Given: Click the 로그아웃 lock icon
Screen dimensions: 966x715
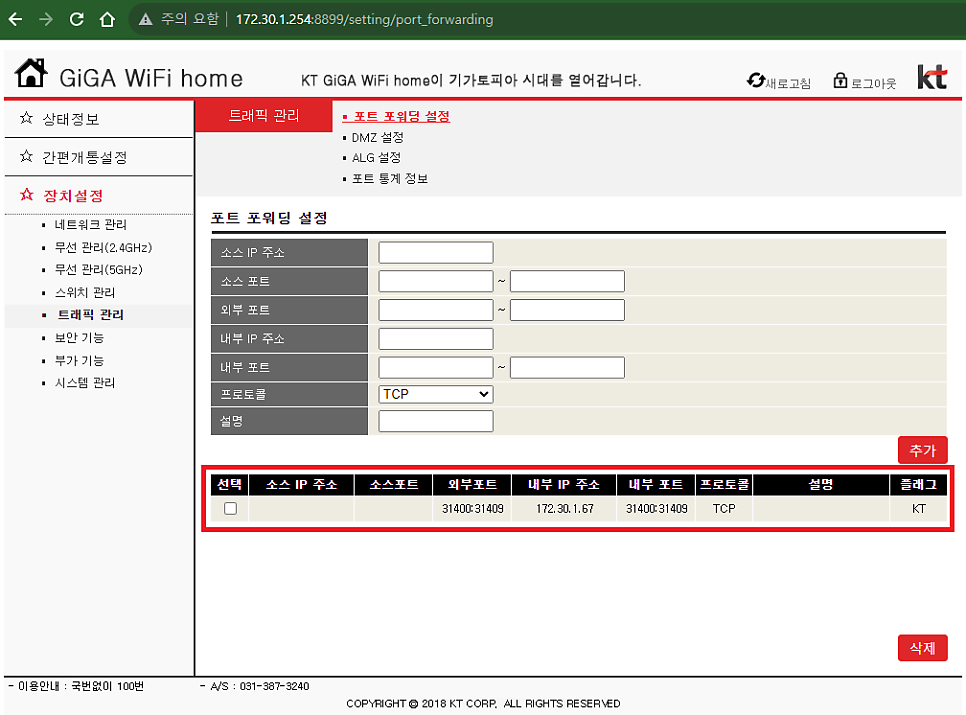Looking at the screenshot, I should tap(840, 80).
